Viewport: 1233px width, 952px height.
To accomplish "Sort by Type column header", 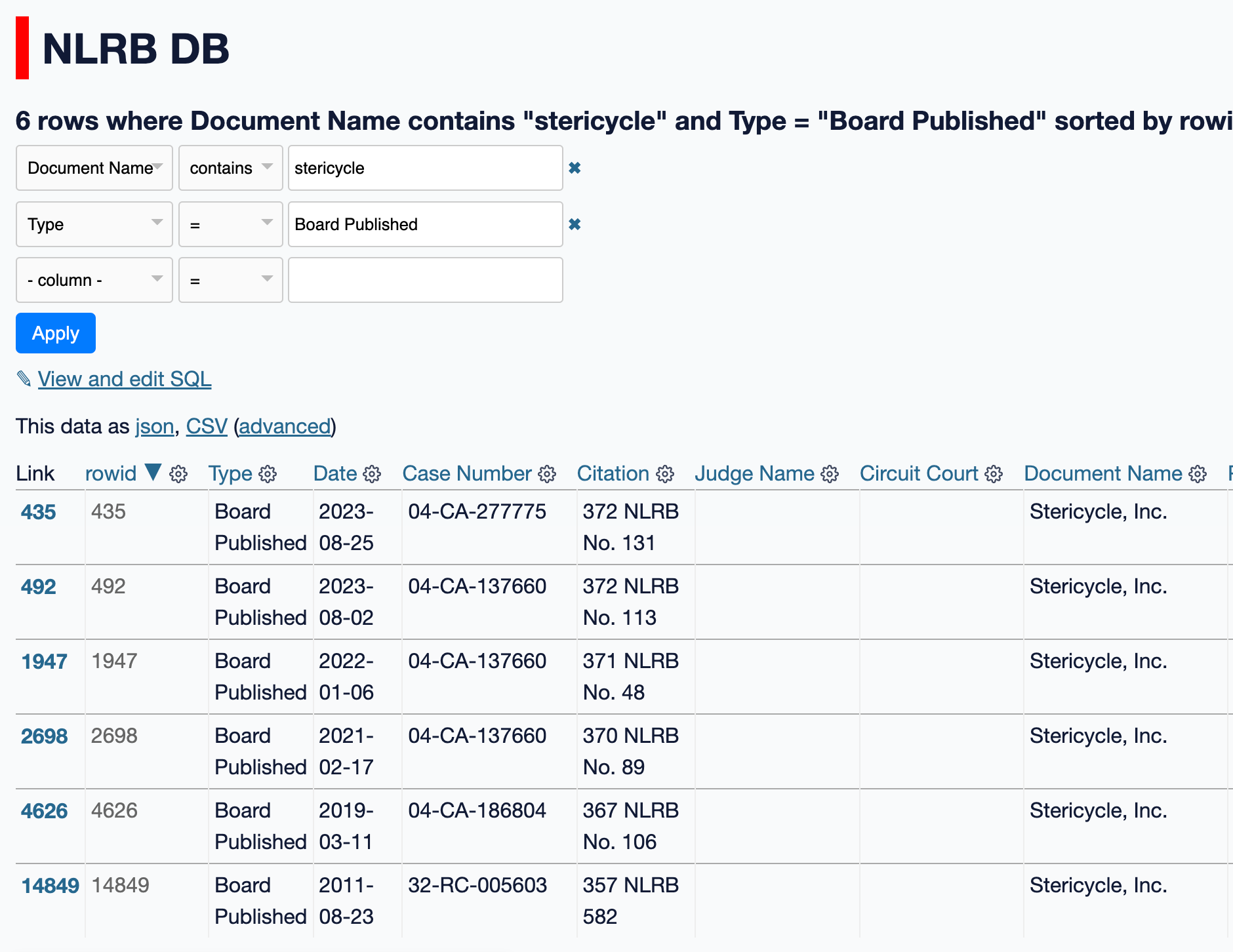I will coord(230,473).
